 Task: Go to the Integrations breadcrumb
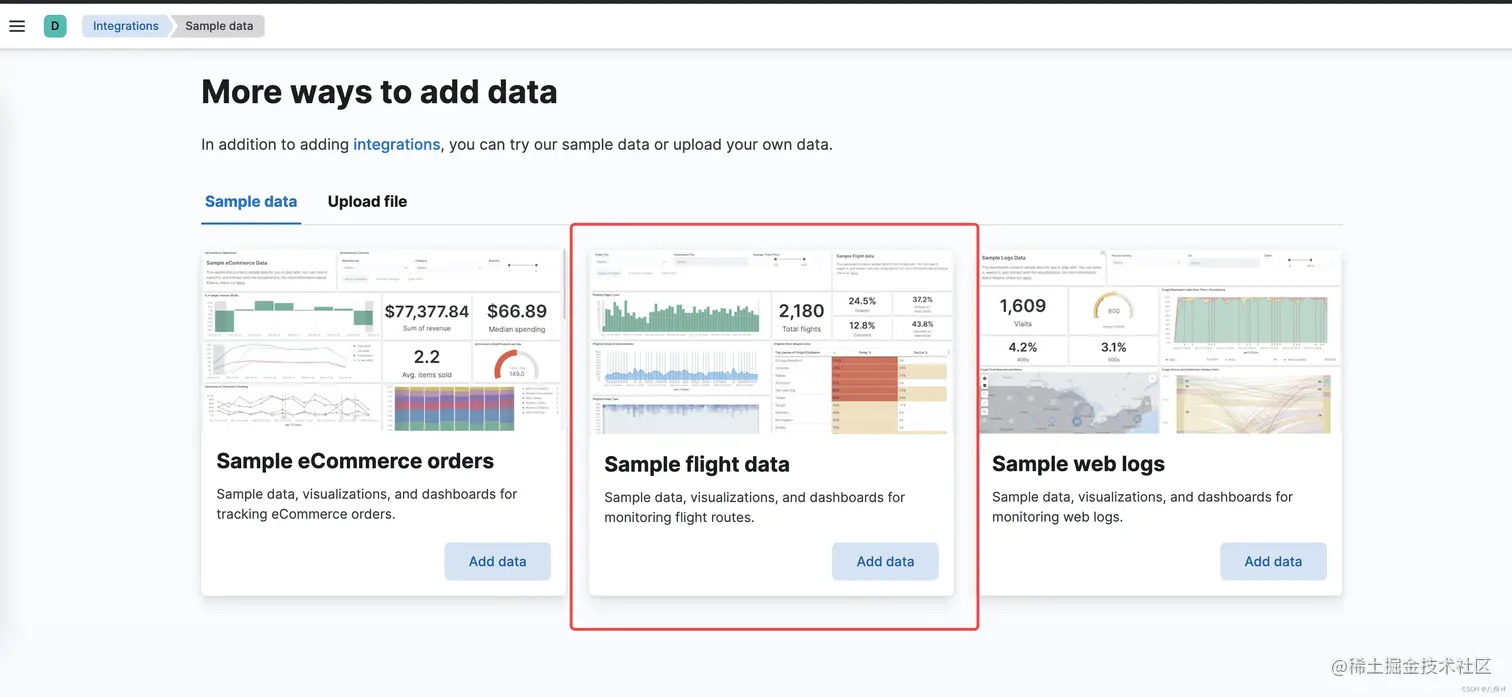(125, 26)
